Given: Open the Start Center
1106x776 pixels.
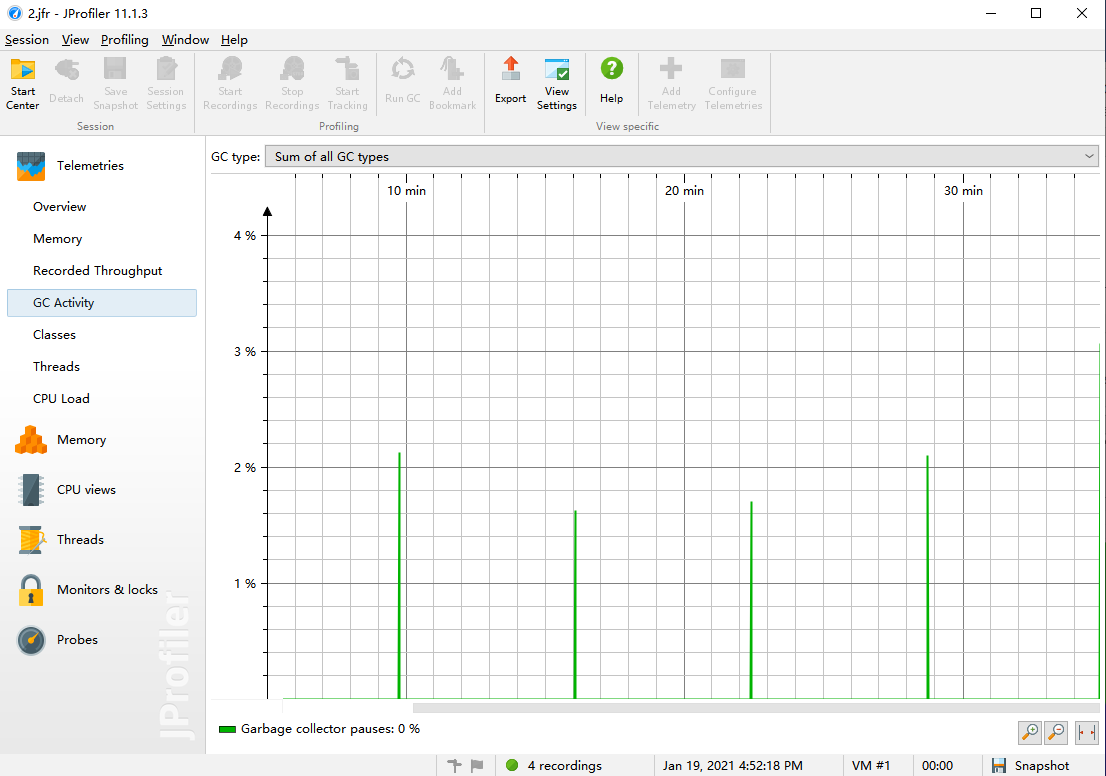Looking at the screenshot, I should 23,83.
